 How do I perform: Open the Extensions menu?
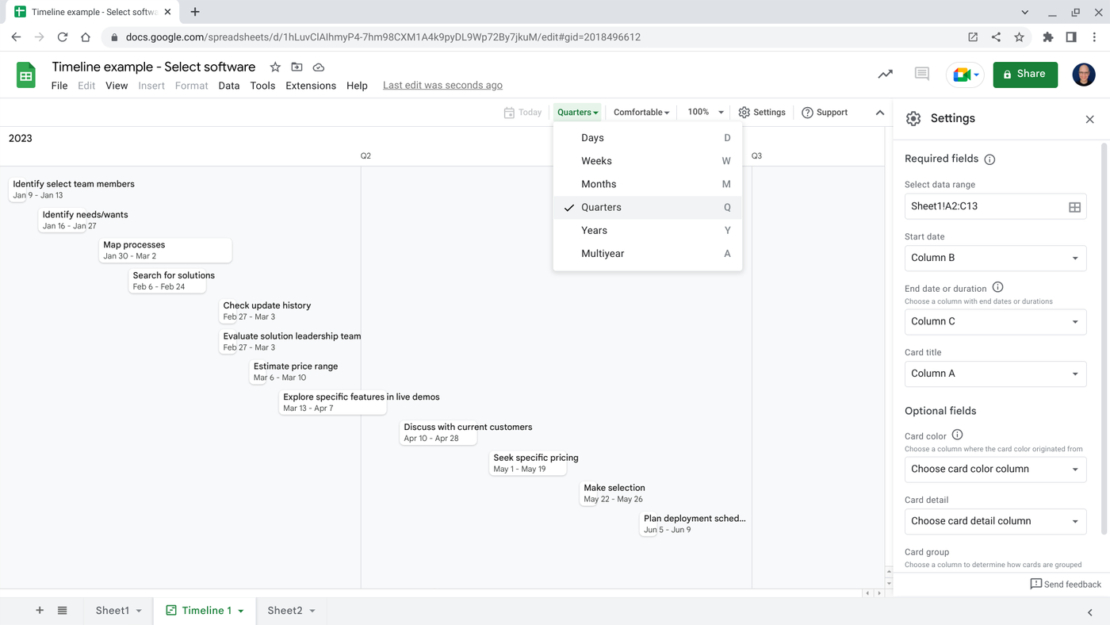(x=310, y=85)
